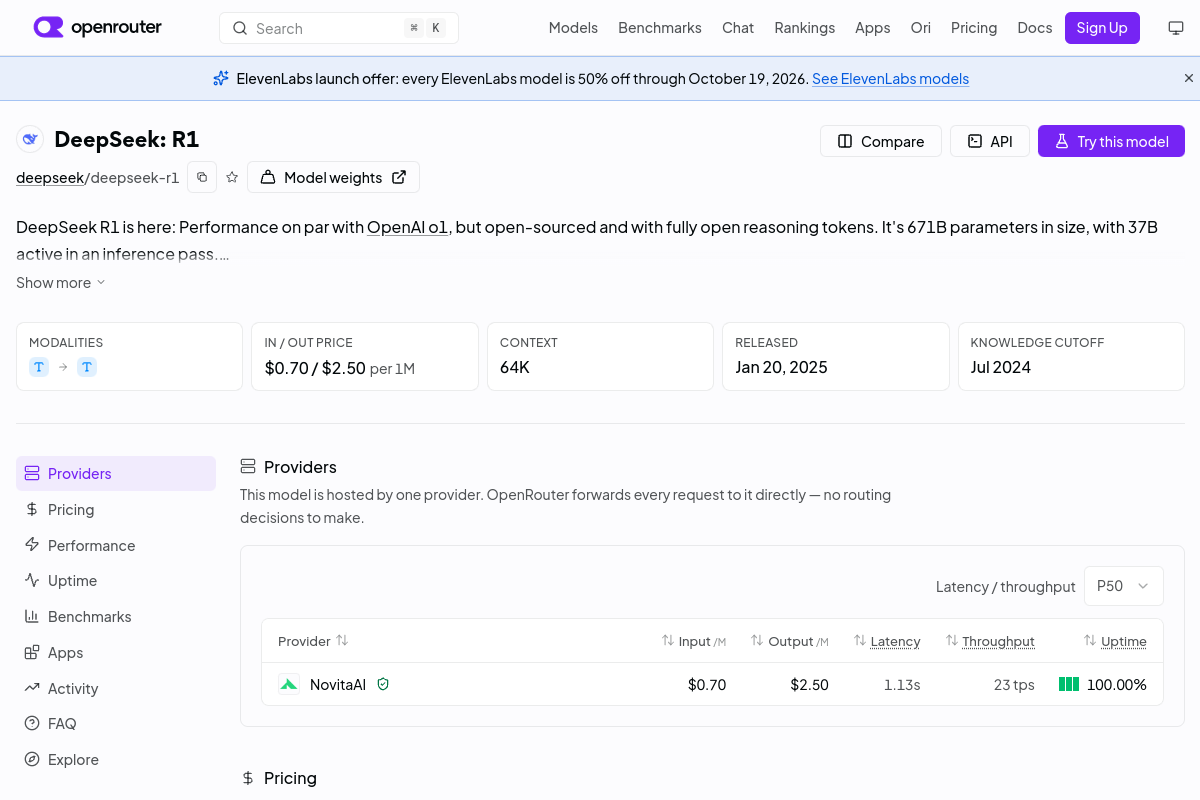Open the OpenAI o1 link
Image resolution: width=1200 pixels, height=800 pixels.
[407, 227]
